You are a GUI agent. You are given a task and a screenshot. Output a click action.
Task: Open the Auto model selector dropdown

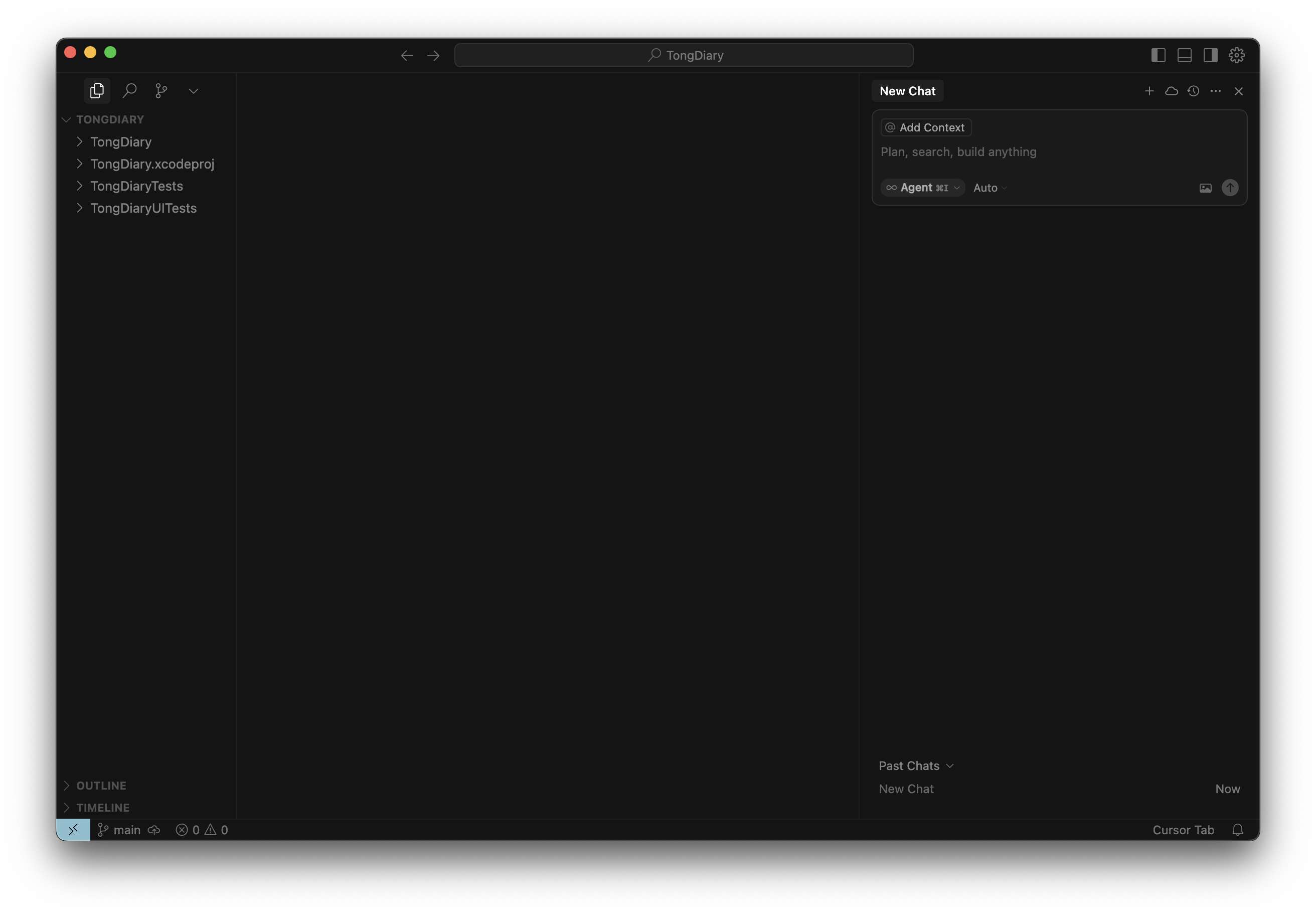tap(990, 188)
